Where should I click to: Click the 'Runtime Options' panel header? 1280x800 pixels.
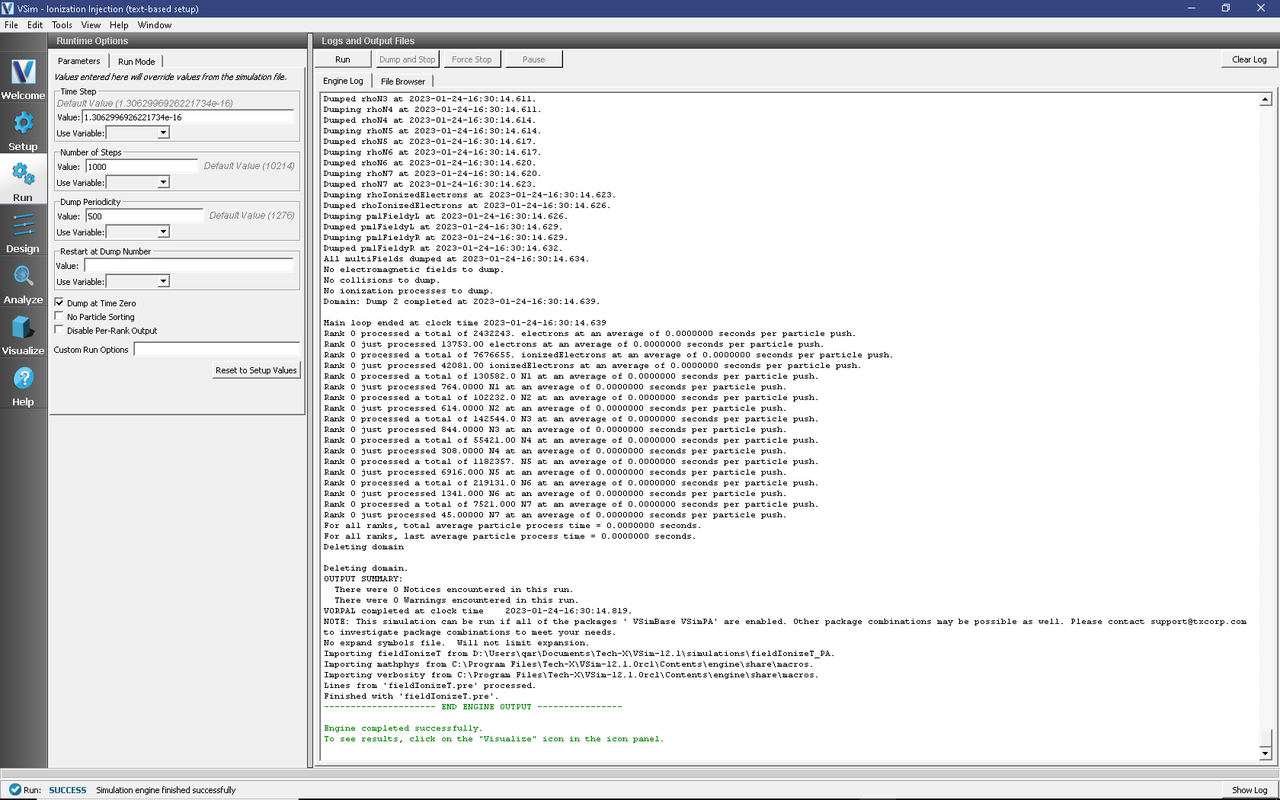click(92, 41)
